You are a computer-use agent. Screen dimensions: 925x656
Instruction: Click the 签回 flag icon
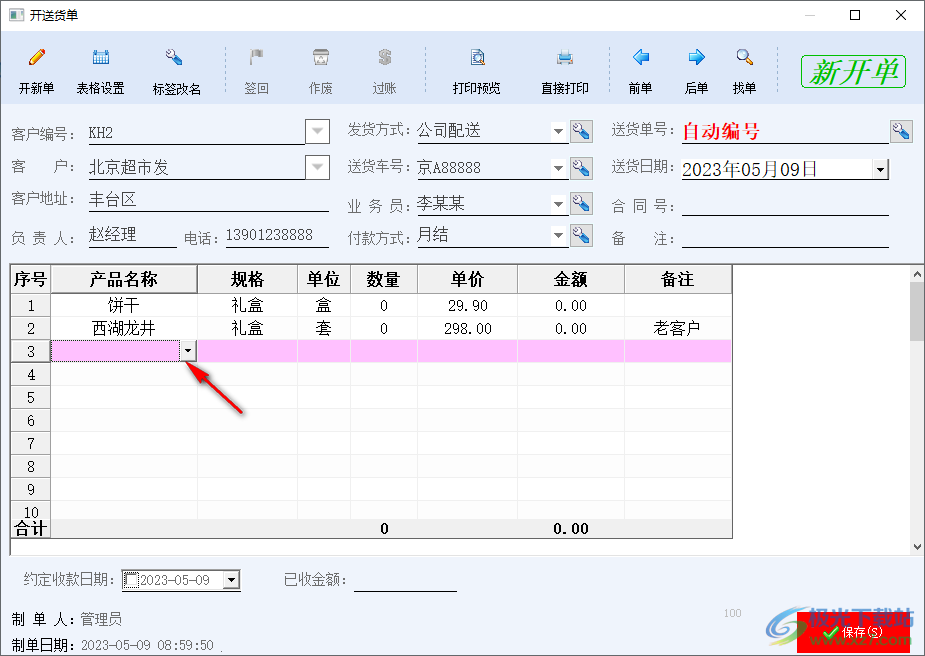pos(256,57)
